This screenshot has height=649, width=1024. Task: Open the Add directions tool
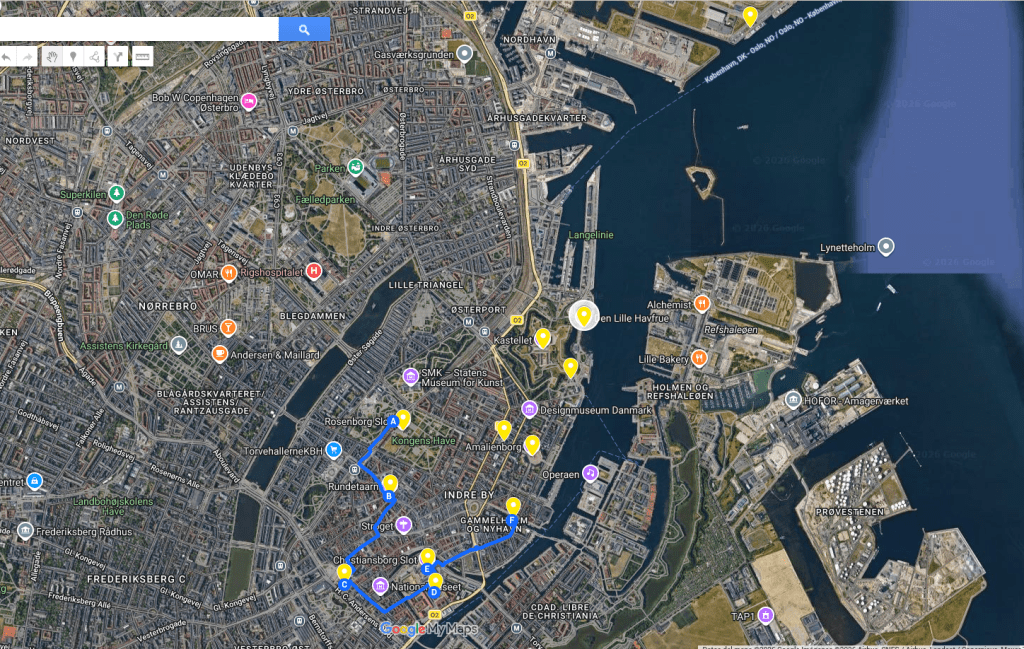point(118,57)
